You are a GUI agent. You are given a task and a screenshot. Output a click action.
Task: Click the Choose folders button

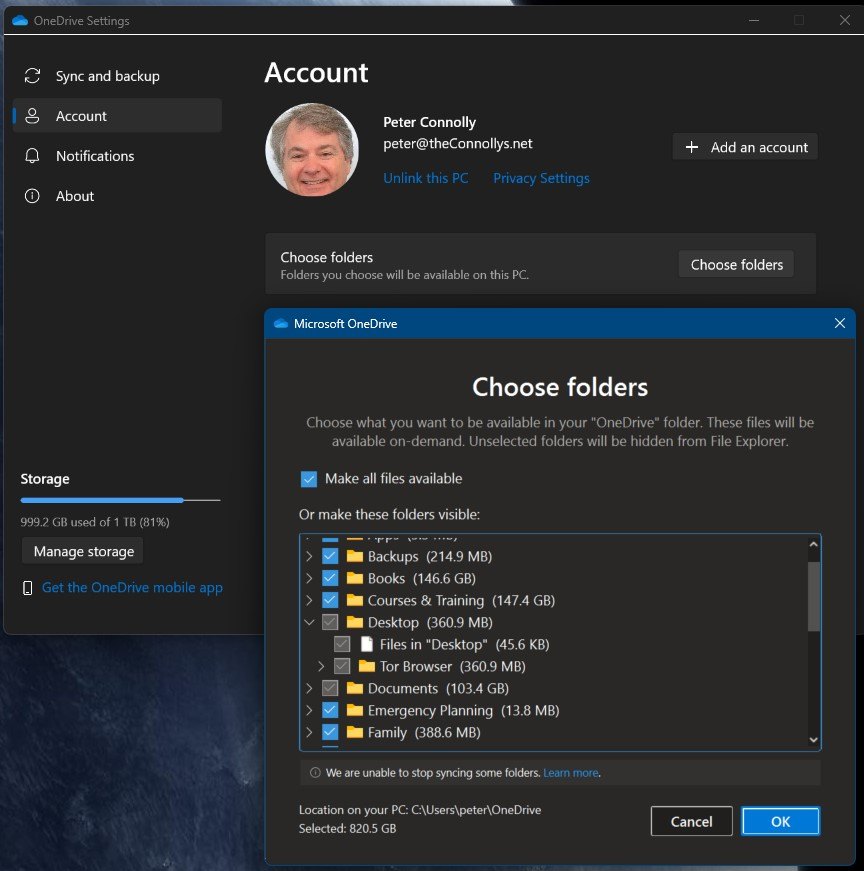coord(736,264)
